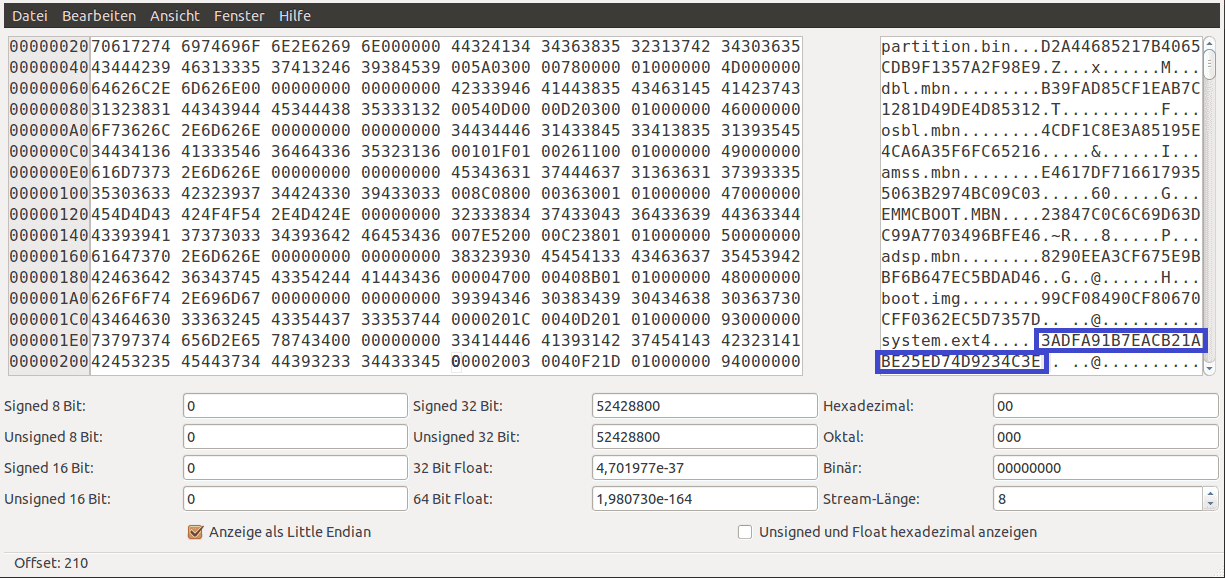Click the scrollbar down arrow beside ASCII pane
Screen dimensions: 1225x578
[x=1209, y=369]
